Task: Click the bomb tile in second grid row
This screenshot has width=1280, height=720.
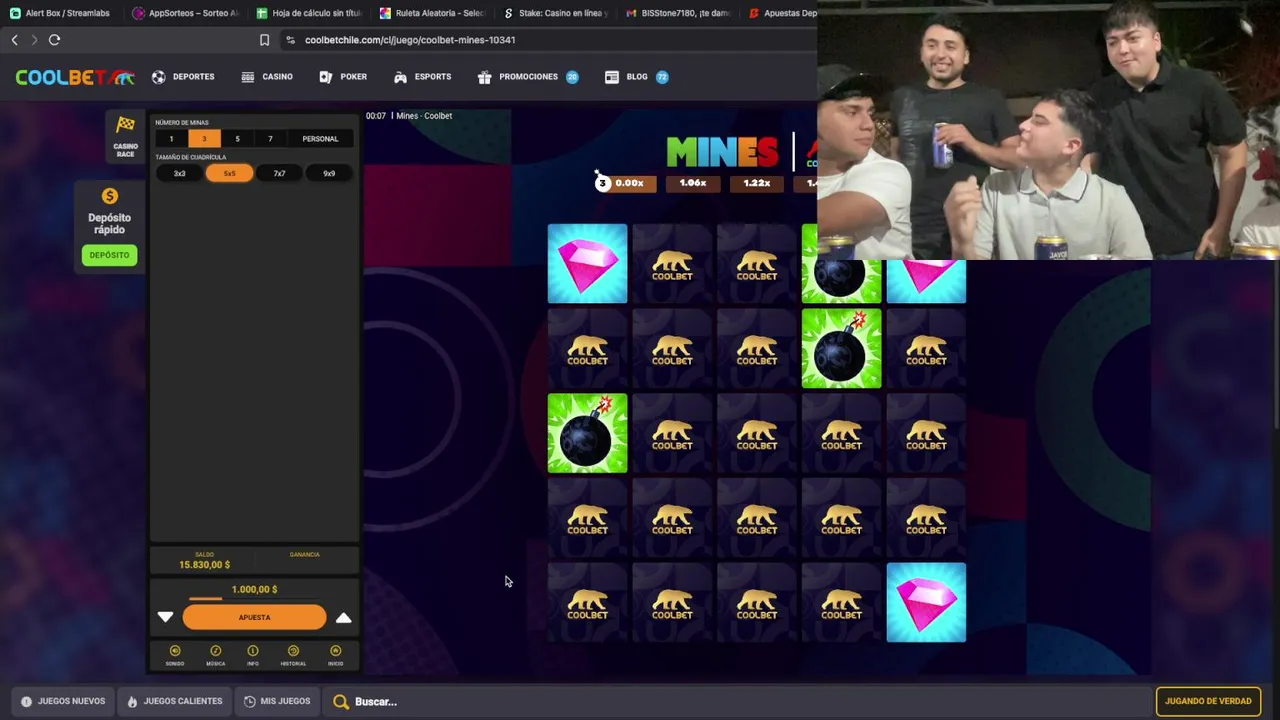Action: (841, 348)
